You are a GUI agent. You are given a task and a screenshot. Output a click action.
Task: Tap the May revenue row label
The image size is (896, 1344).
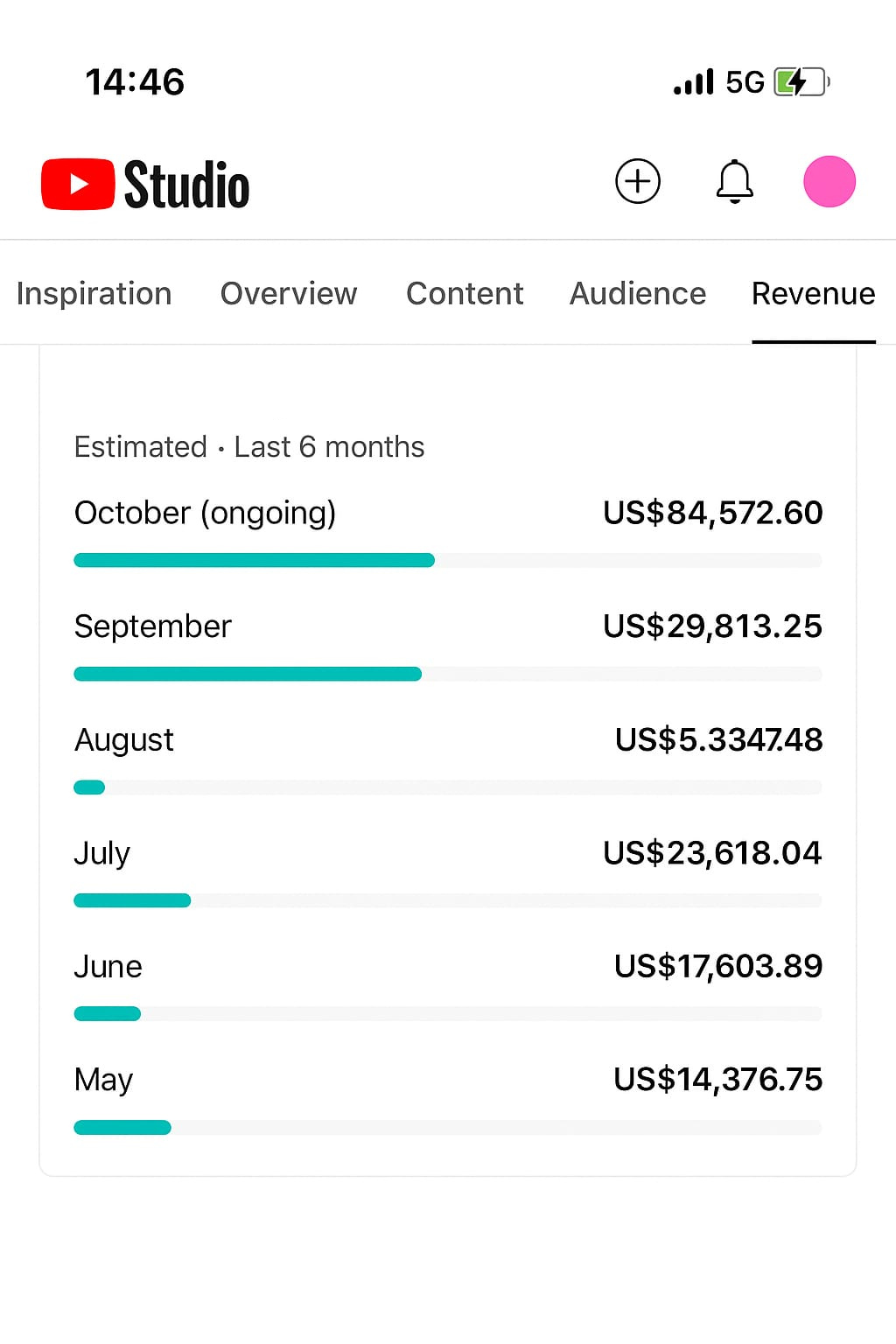click(x=103, y=1080)
